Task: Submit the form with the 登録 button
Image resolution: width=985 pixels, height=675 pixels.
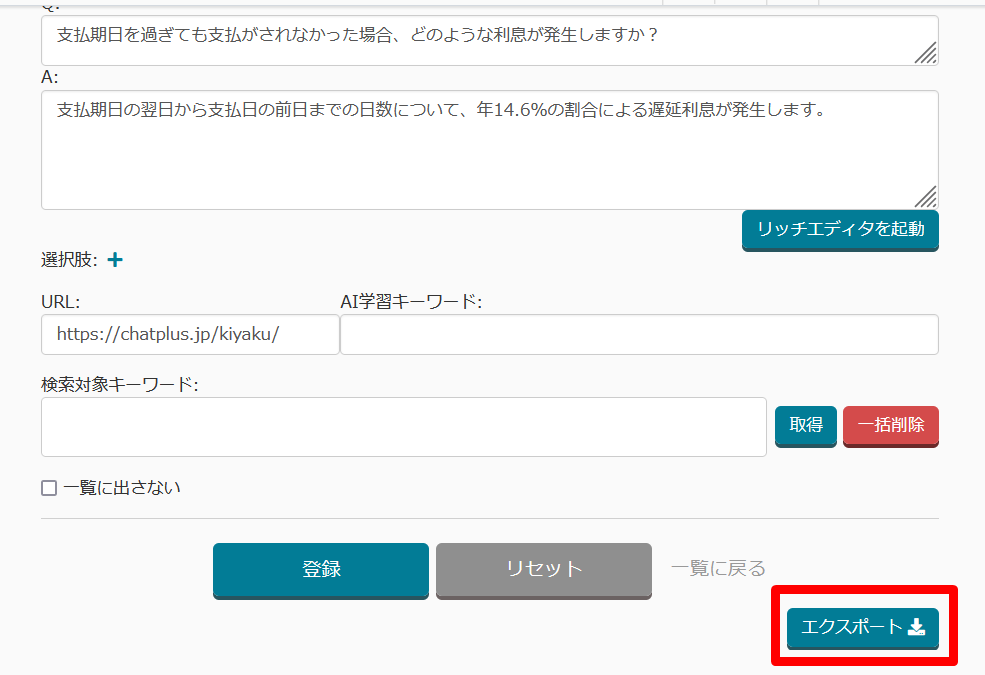Action: 321,569
